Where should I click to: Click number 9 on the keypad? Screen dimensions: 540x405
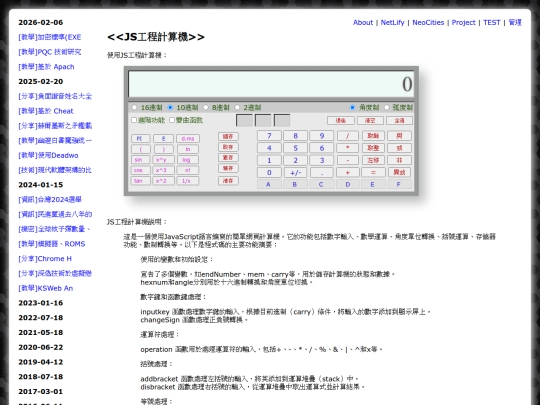pos(322,136)
